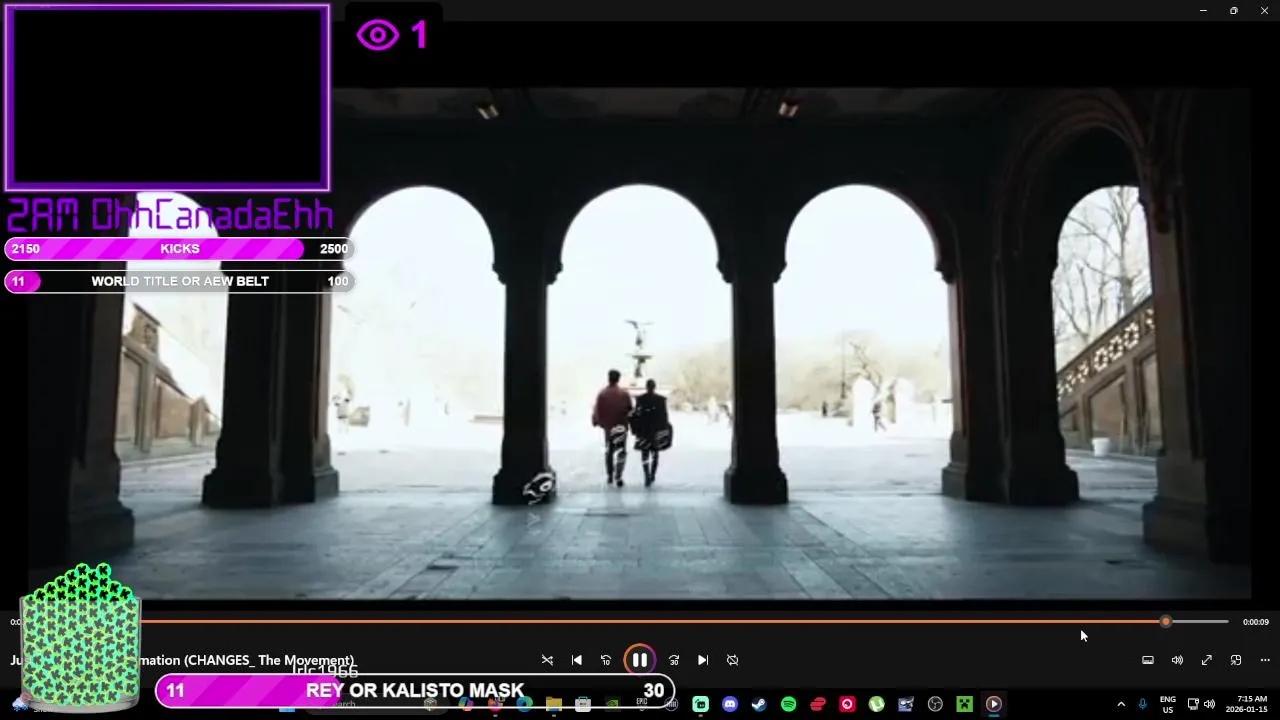Open the taskbar app left of OBS
Image resolution: width=1280 pixels, height=720 pixels.
[x=906, y=704]
